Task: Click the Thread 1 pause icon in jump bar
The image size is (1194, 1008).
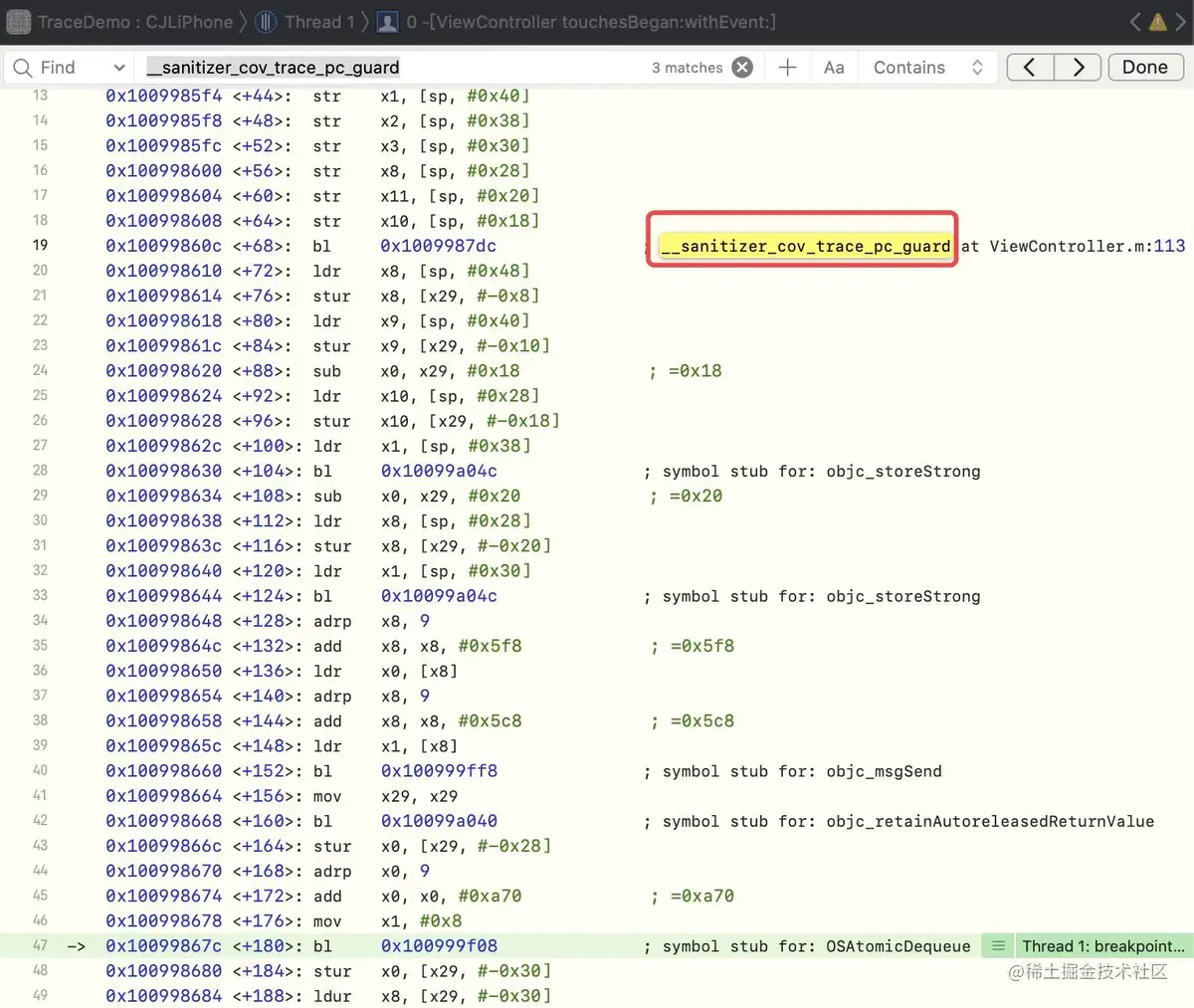Action: click(265, 21)
